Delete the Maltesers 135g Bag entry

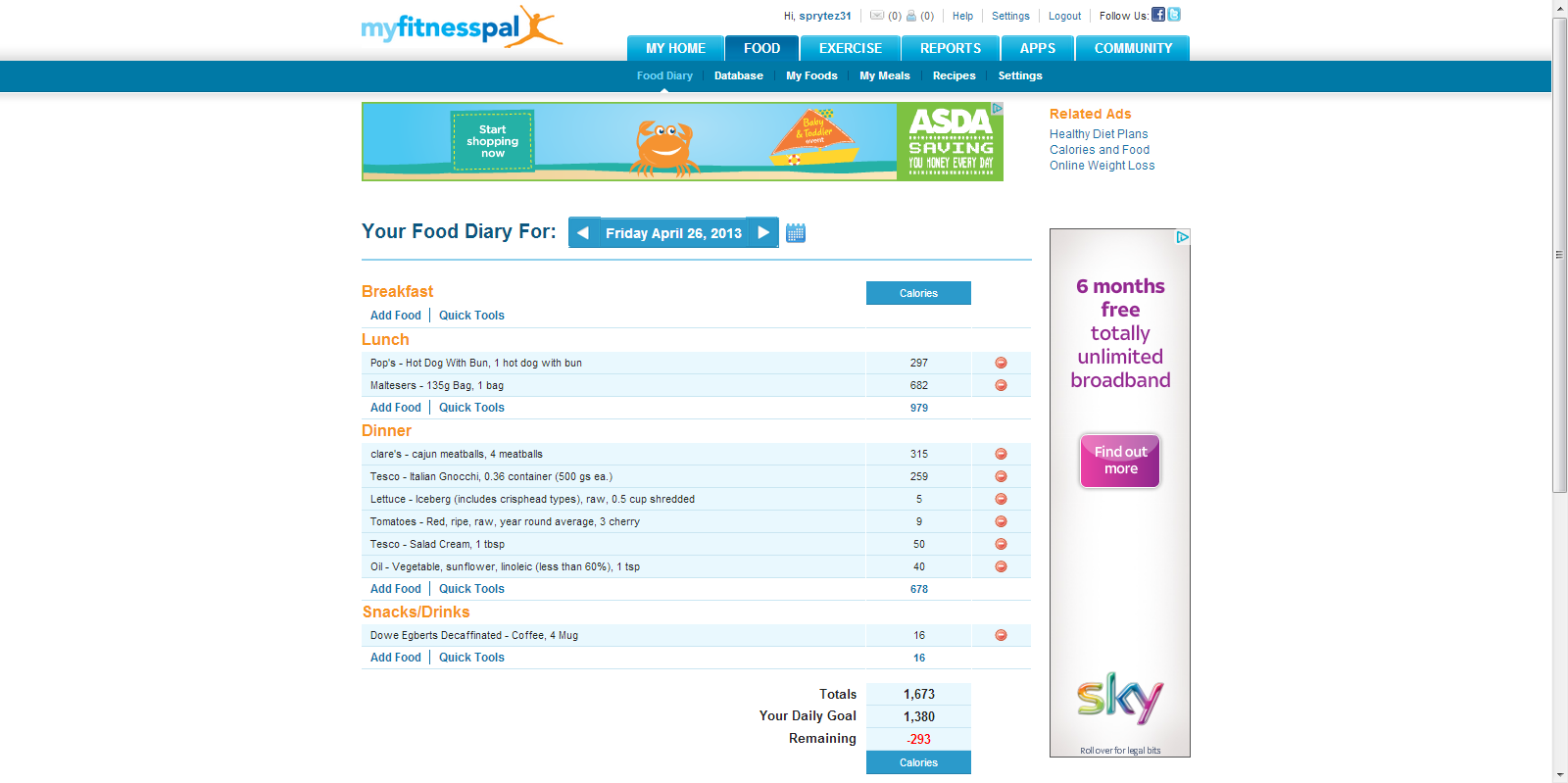pos(1001,385)
